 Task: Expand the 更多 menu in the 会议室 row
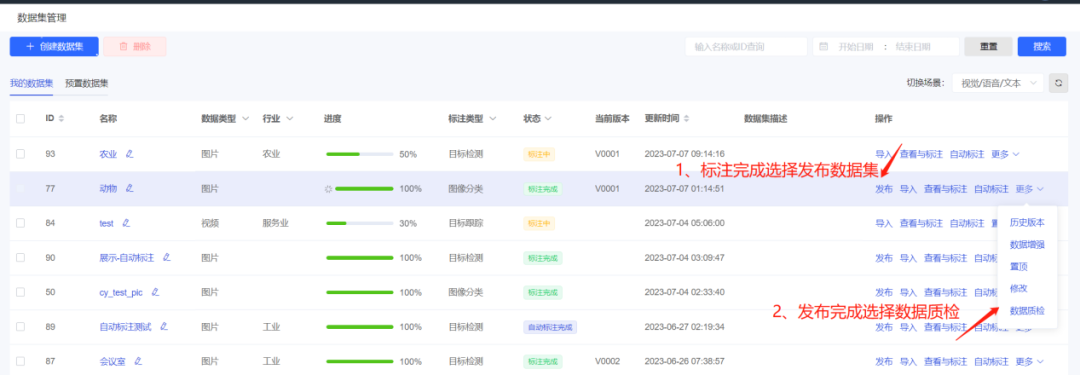[x=1030, y=361]
